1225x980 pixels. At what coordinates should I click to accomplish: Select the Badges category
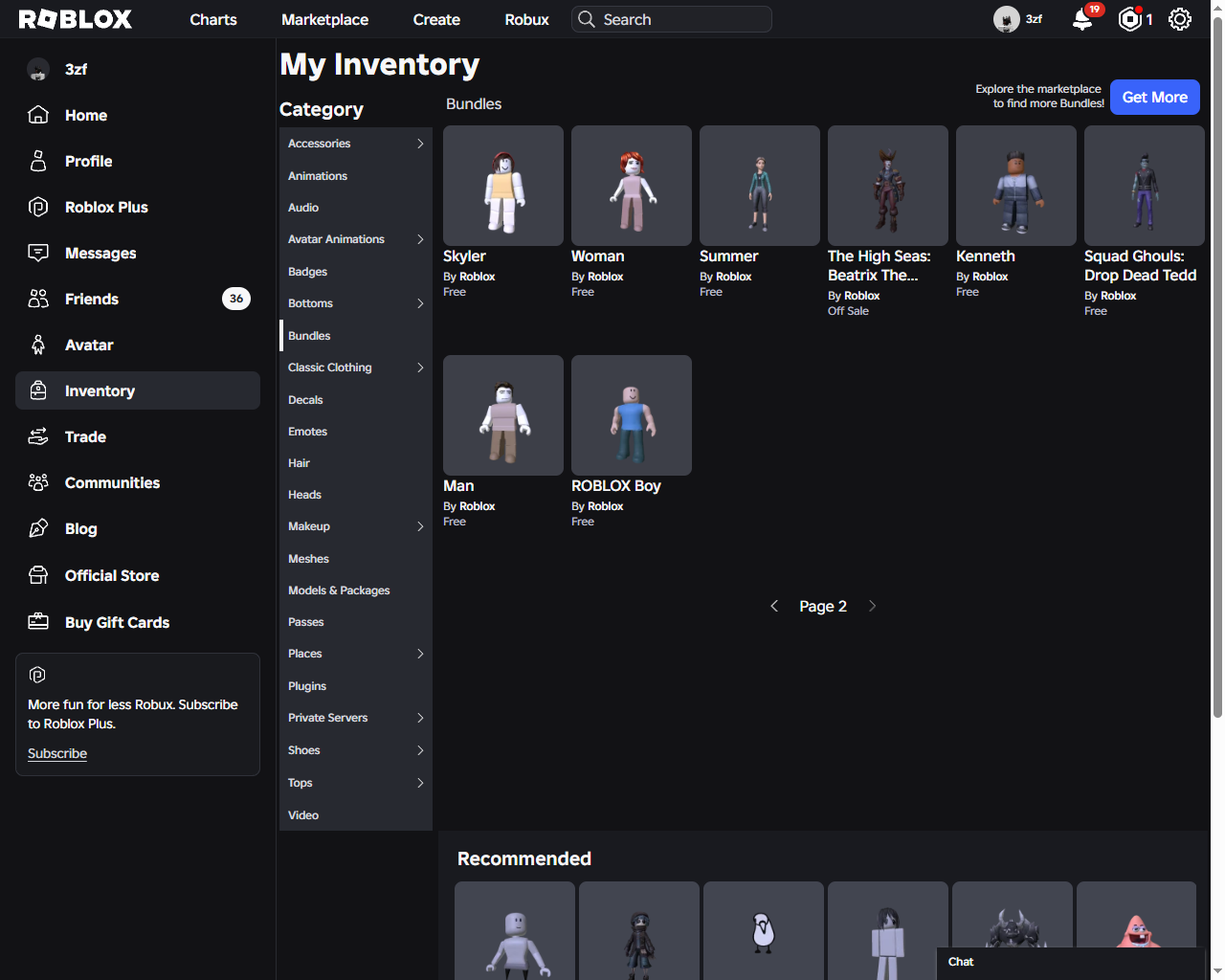click(x=356, y=272)
